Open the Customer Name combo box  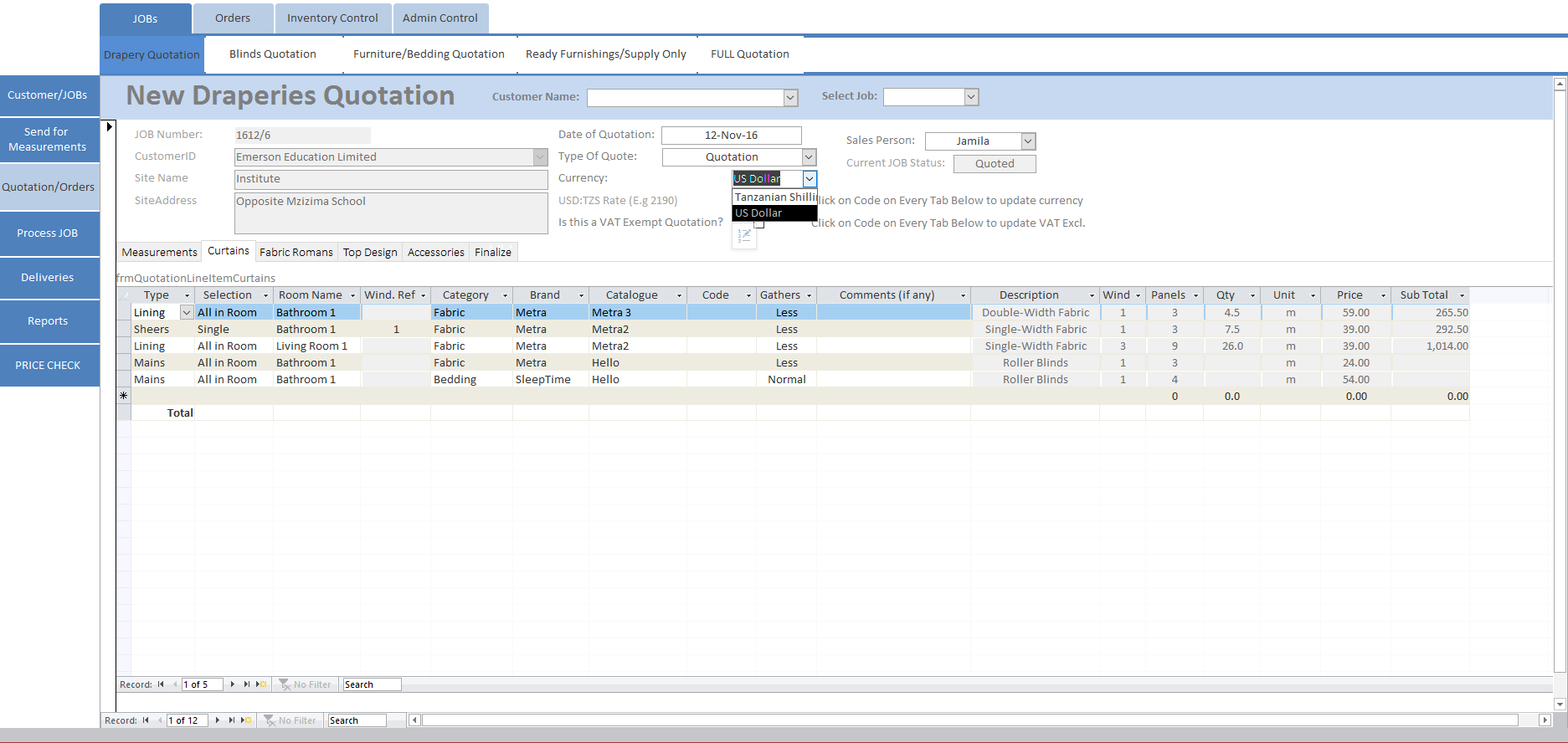[x=790, y=98]
